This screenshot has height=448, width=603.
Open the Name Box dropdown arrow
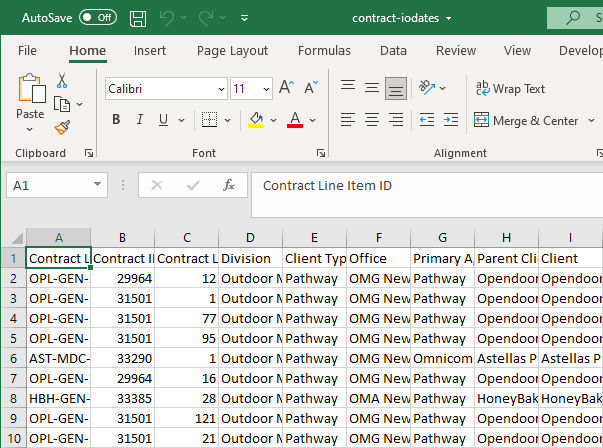[98, 185]
